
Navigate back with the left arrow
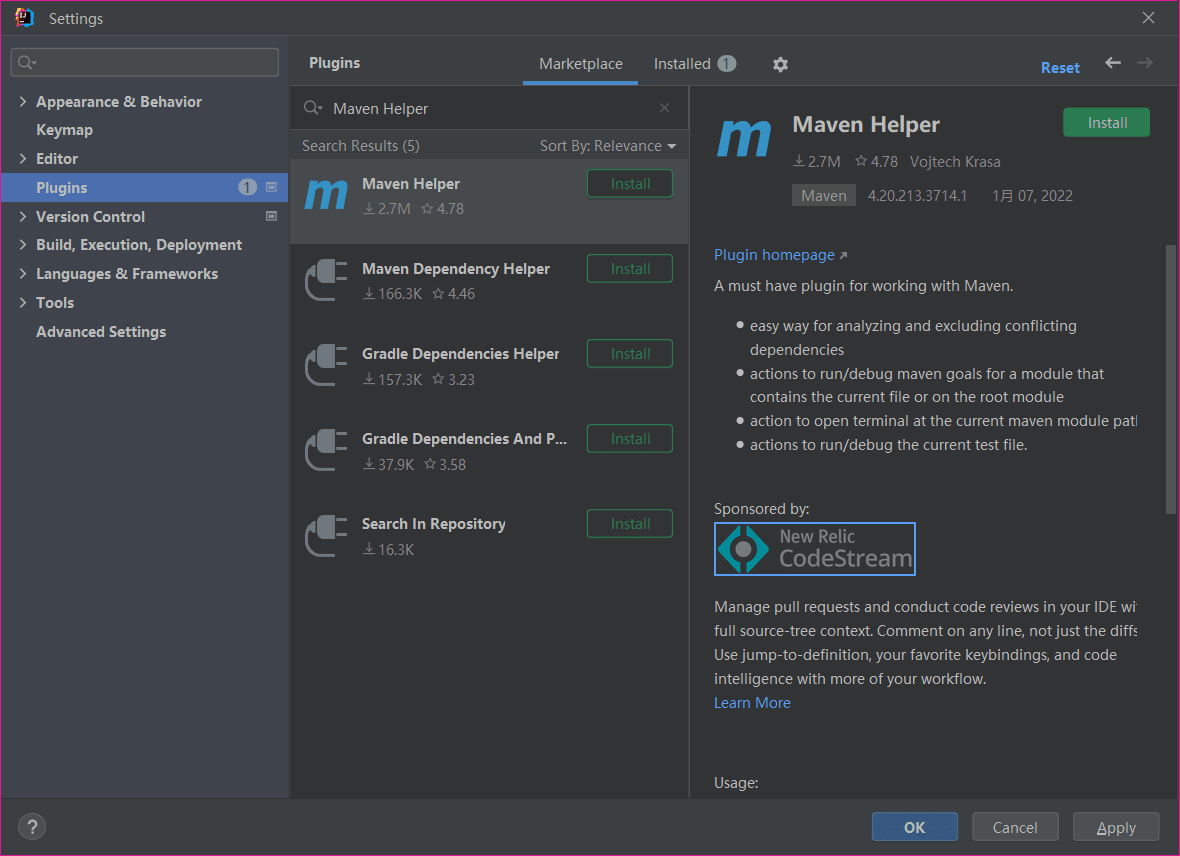click(1113, 63)
